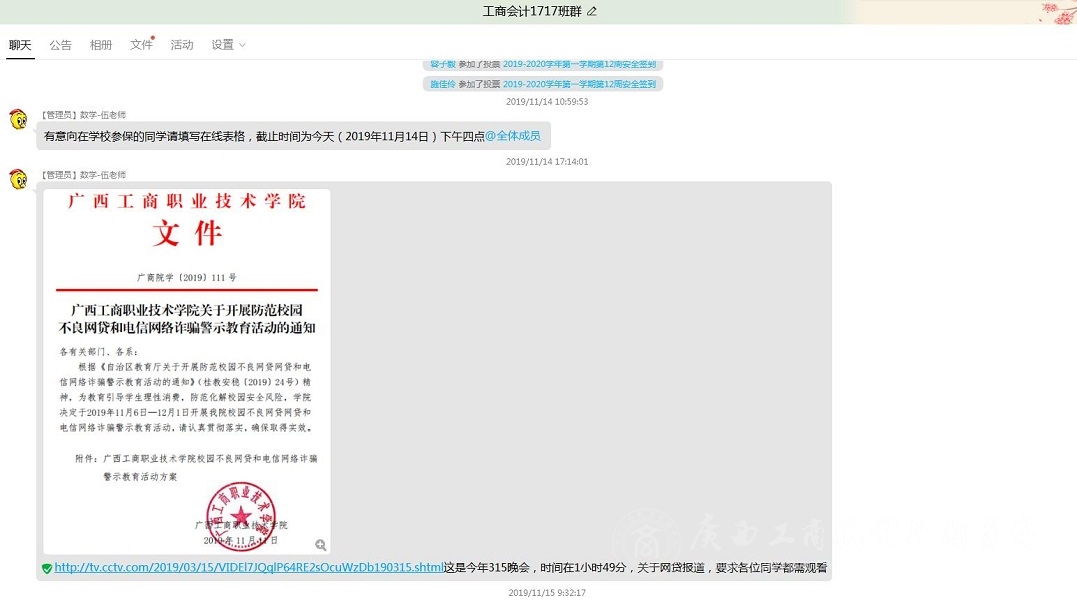
Task: Click the group title 工商会计1717班群
Action: (x=532, y=11)
